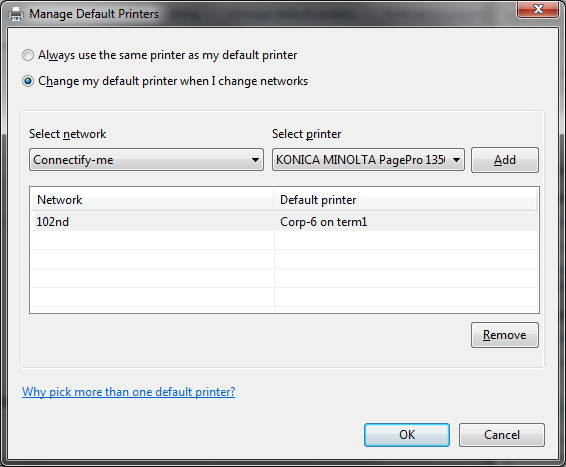Select Always use the same printer option

coord(28,55)
